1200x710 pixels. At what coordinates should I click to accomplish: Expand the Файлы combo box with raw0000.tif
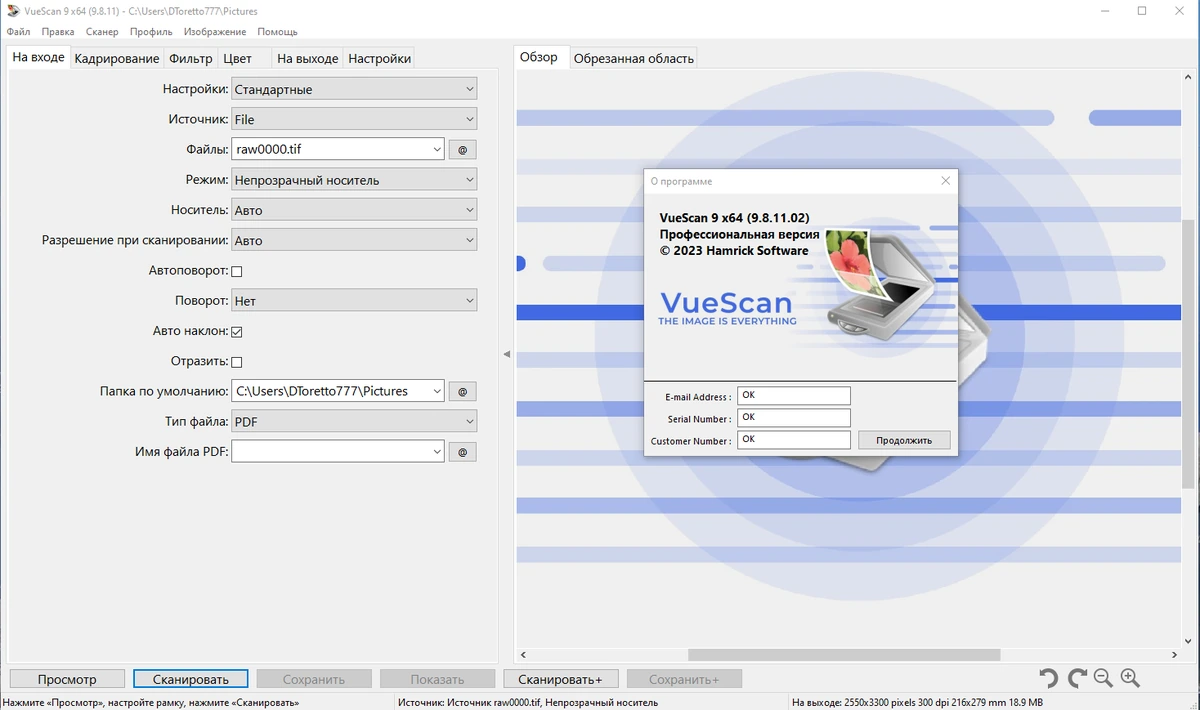(x=437, y=150)
